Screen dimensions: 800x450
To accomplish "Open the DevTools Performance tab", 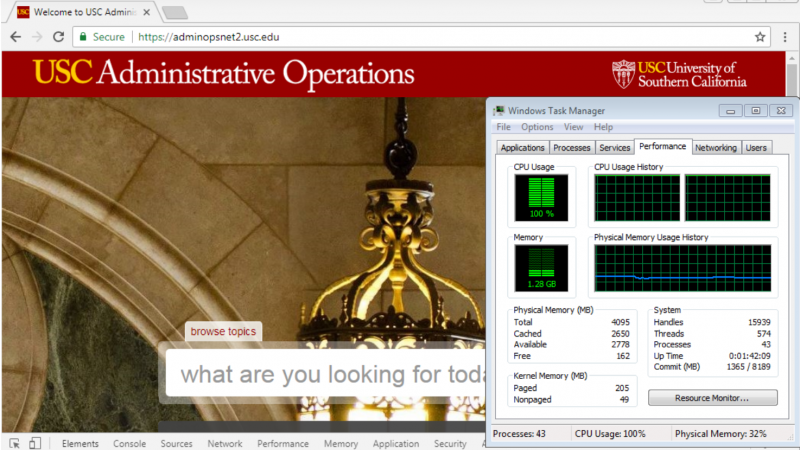I will 283,443.
